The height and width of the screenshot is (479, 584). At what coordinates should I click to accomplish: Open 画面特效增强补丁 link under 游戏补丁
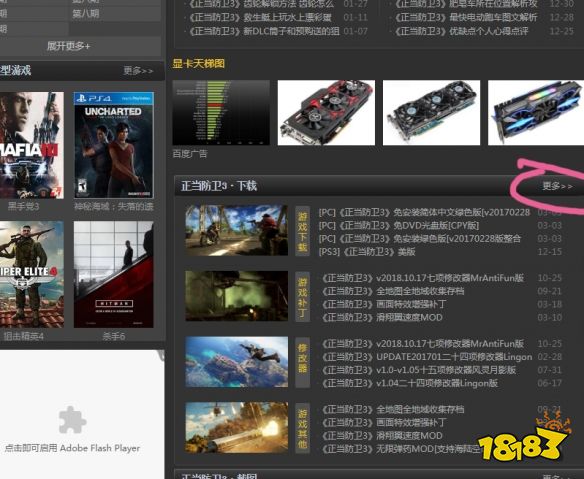384,305
